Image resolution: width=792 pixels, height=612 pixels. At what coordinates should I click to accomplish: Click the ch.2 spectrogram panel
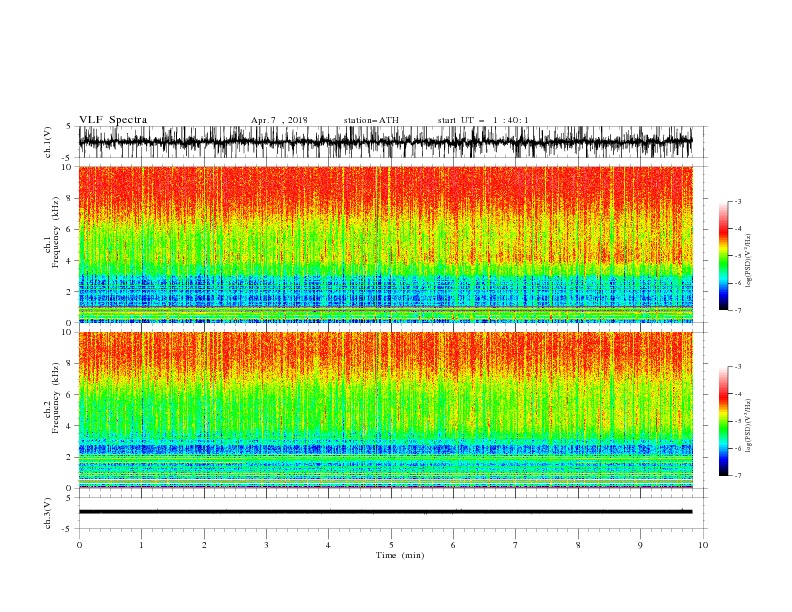[x=385, y=410]
